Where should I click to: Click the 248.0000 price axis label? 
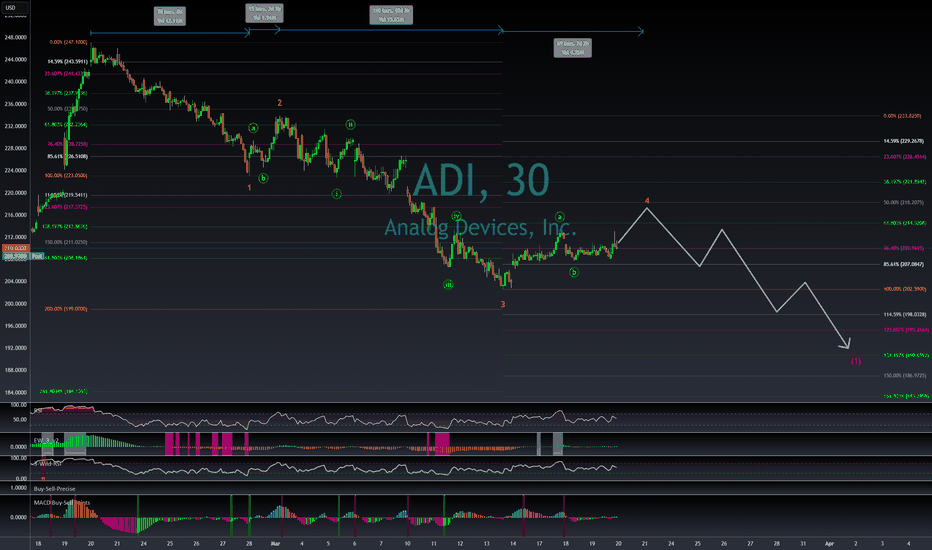[x=15, y=37]
